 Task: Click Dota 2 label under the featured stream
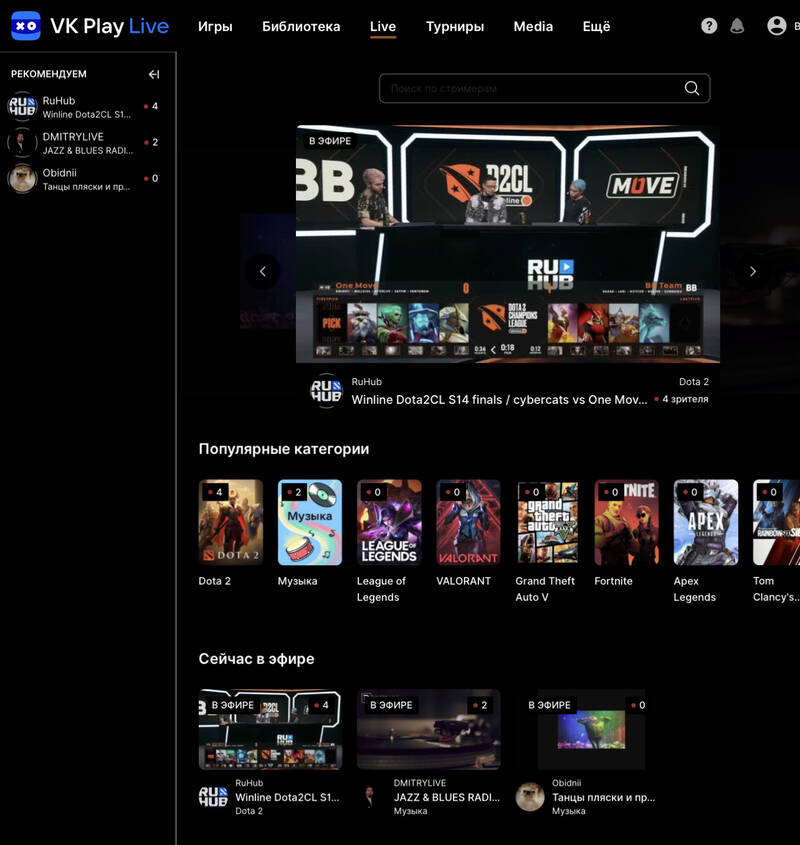[x=694, y=382]
